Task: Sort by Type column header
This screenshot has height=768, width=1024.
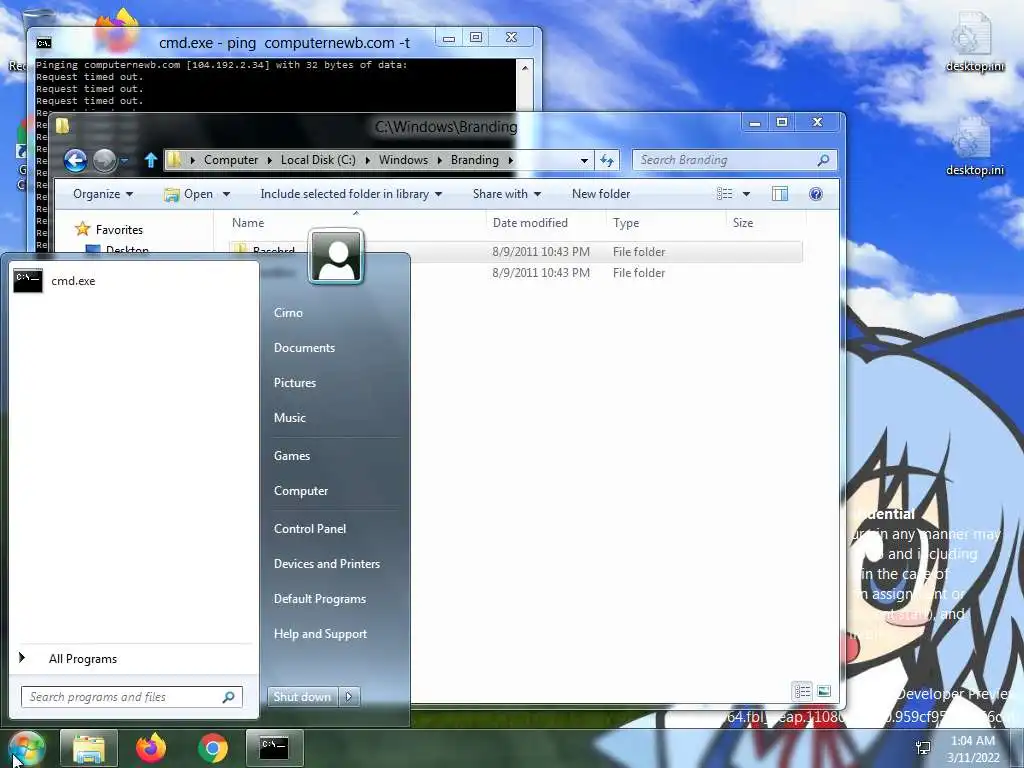Action: click(626, 223)
